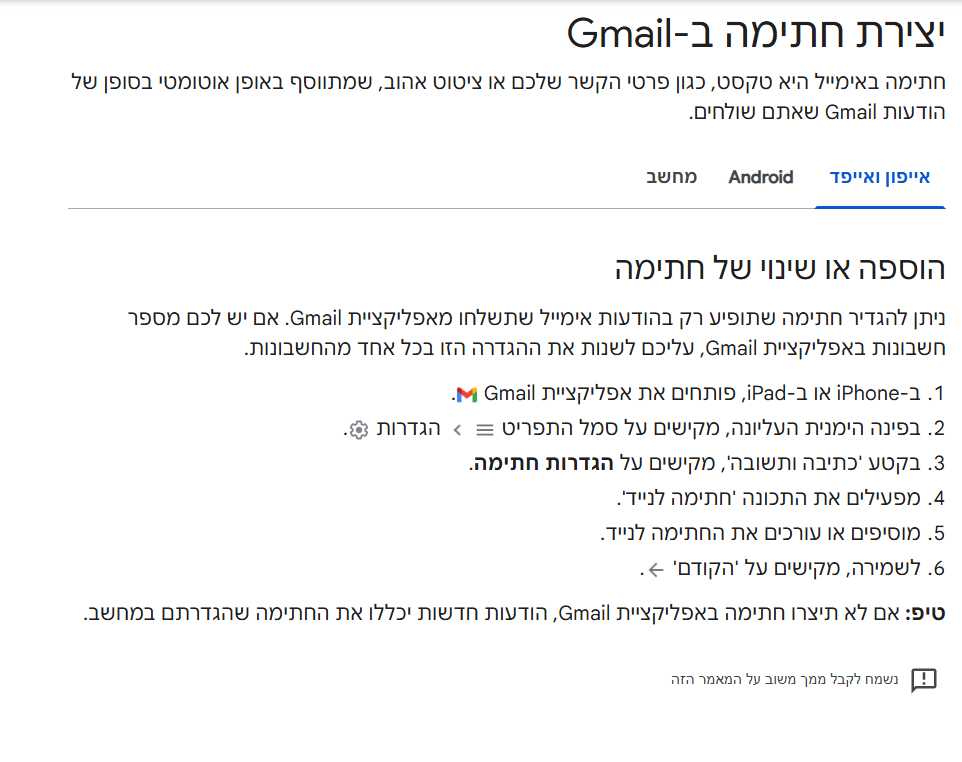
Task: Click the chevron arrow before 'הגדרות'
Action: pyautogui.click(x=457, y=430)
